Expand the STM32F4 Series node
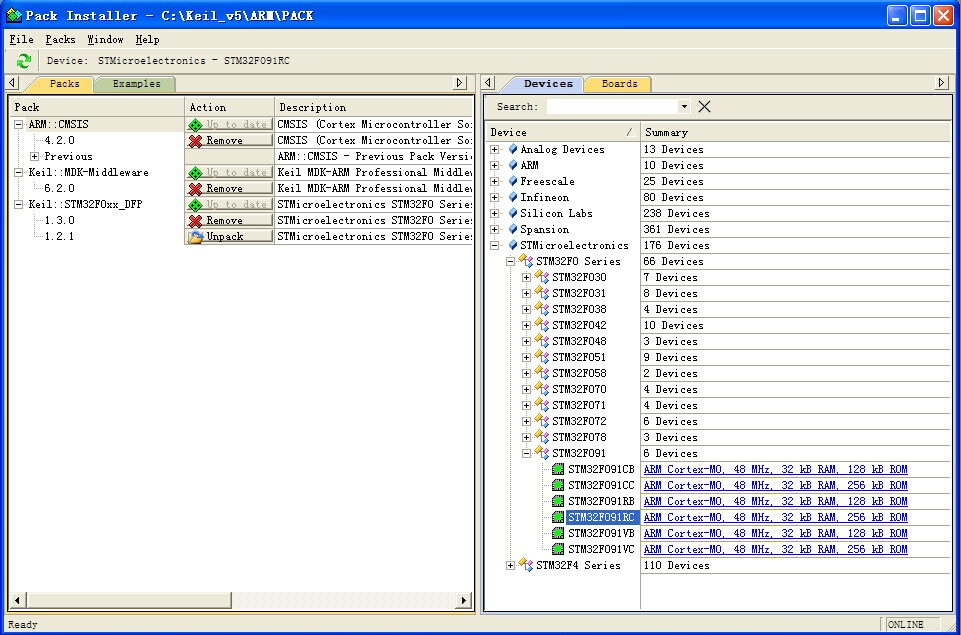This screenshot has width=961, height=635. click(511, 565)
